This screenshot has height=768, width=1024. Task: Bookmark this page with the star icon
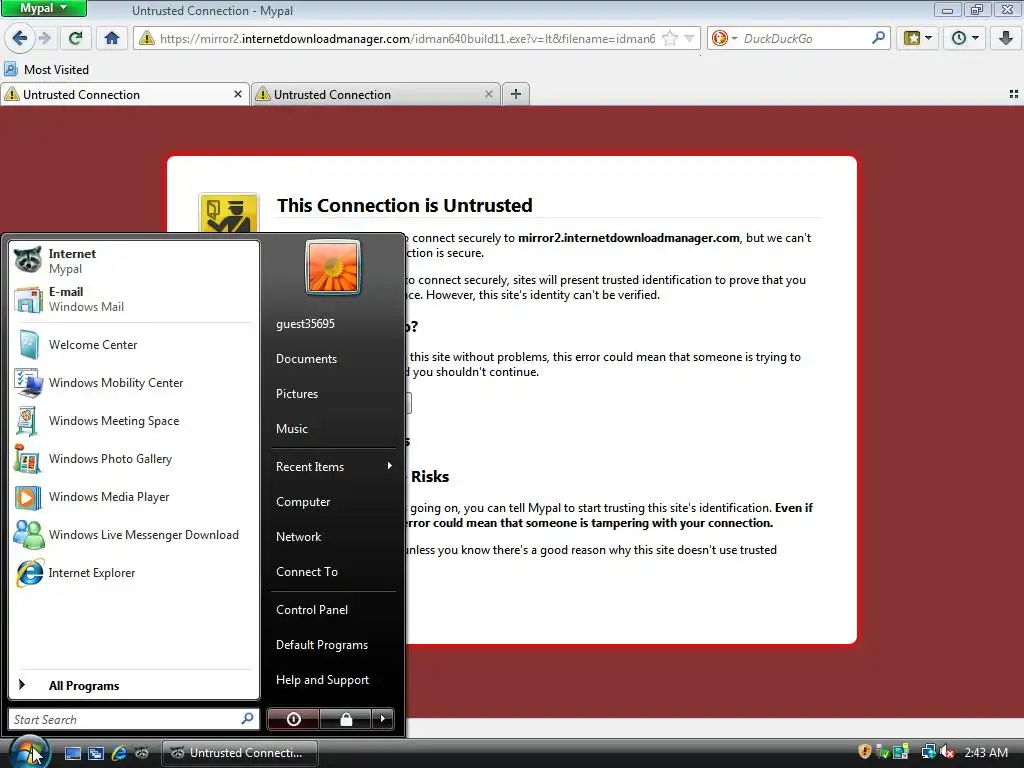[x=669, y=39]
